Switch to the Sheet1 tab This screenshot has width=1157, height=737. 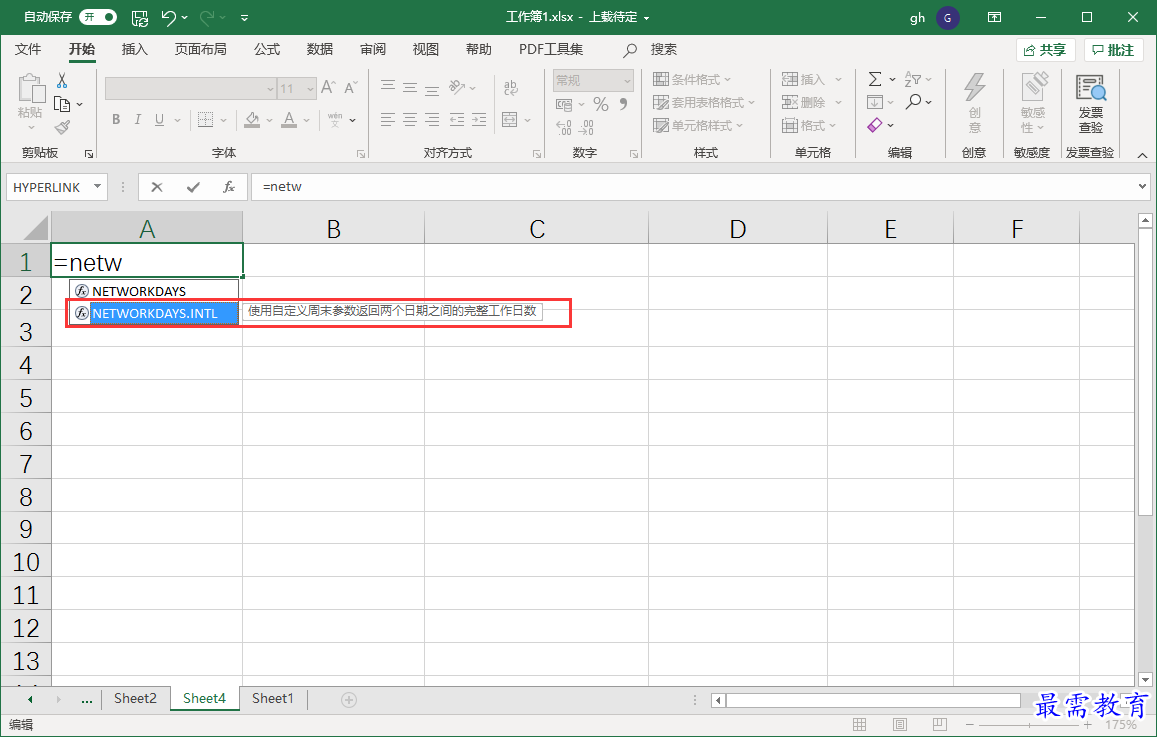tap(272, 699)
